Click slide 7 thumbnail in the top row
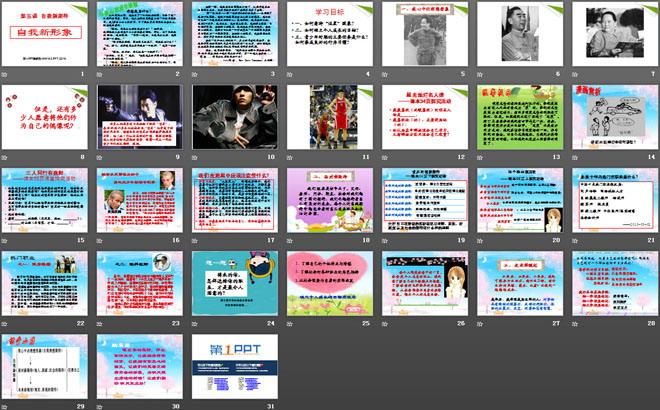The width and height of the screenshot is (660, 410). pos(611,36)
